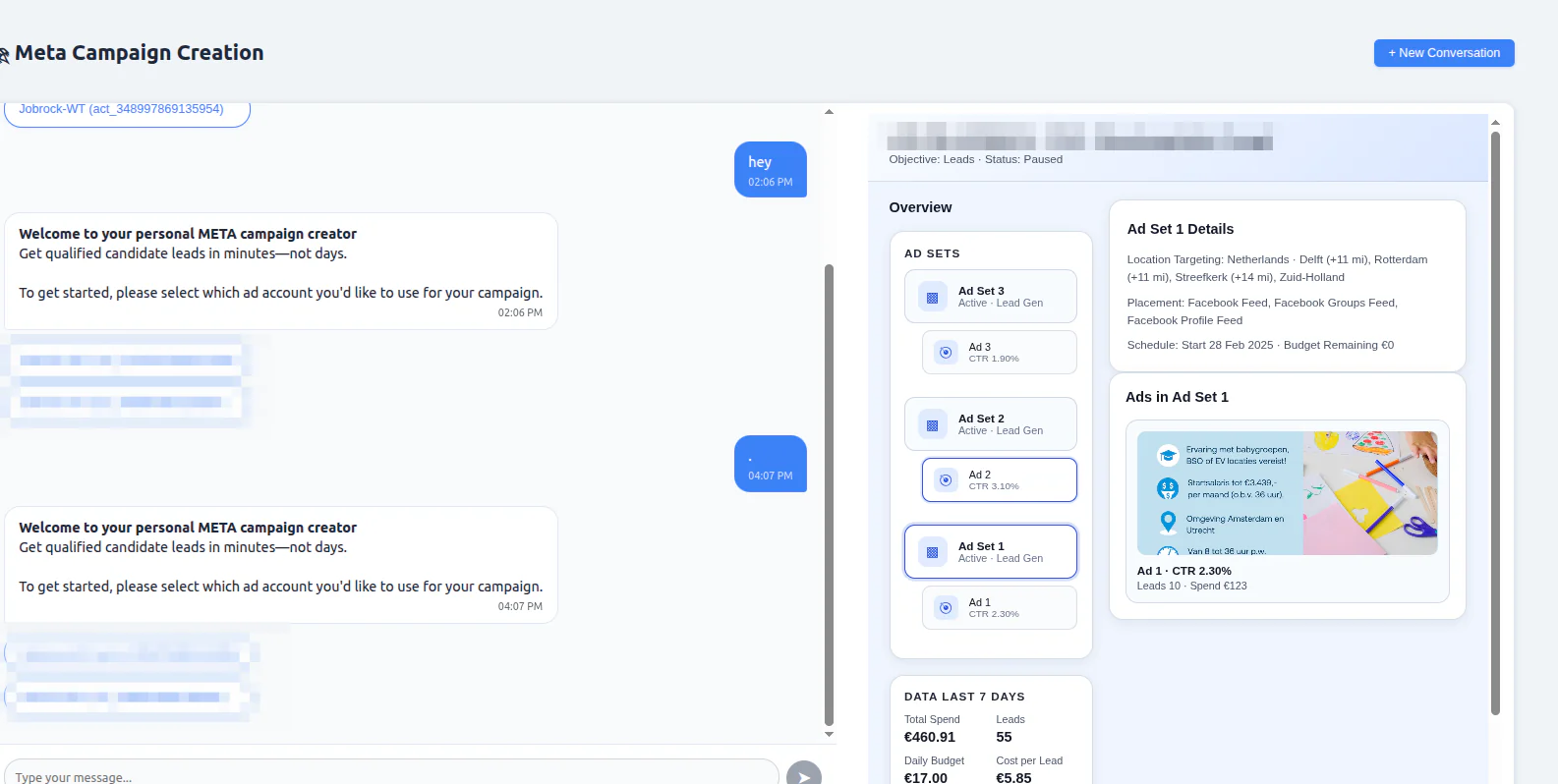Open the Ad 1 creative image thumbnail
Screen dimensions: 1558x784
click(x=1287, y=493)
